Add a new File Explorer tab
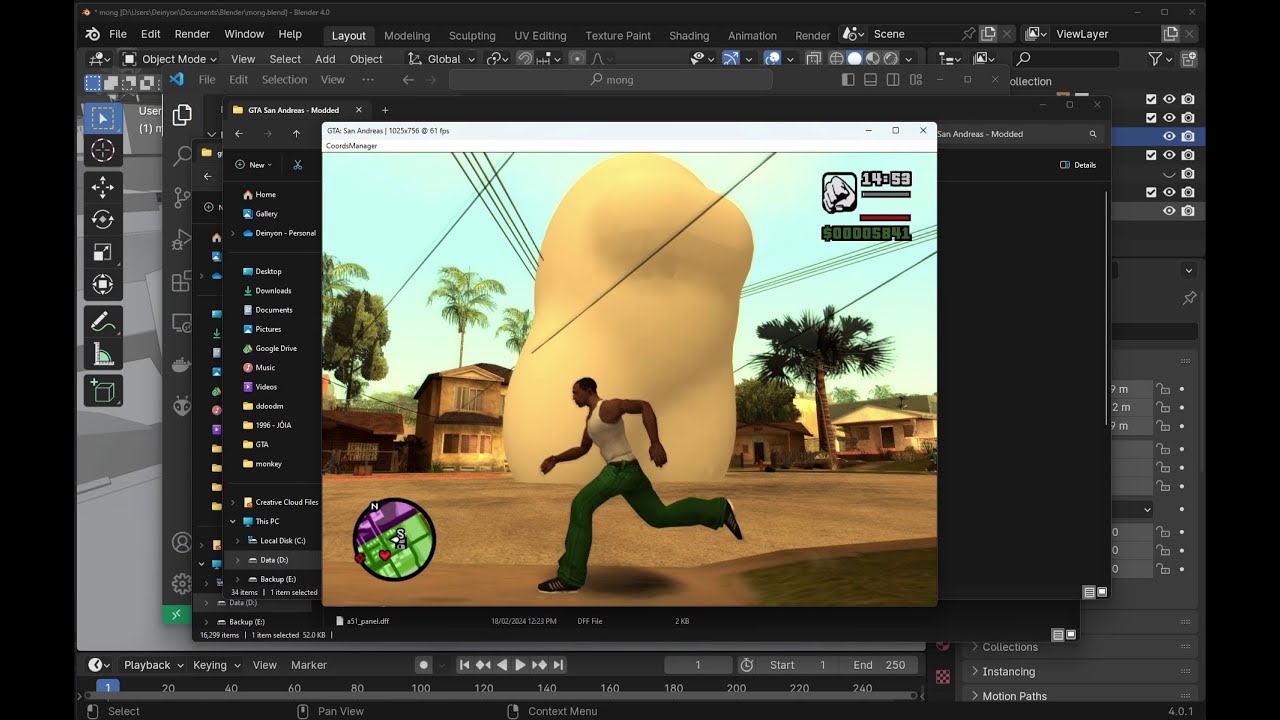The width and height of the screenshot is (1280, 720). pyautogui.click(x=385, y=110)
